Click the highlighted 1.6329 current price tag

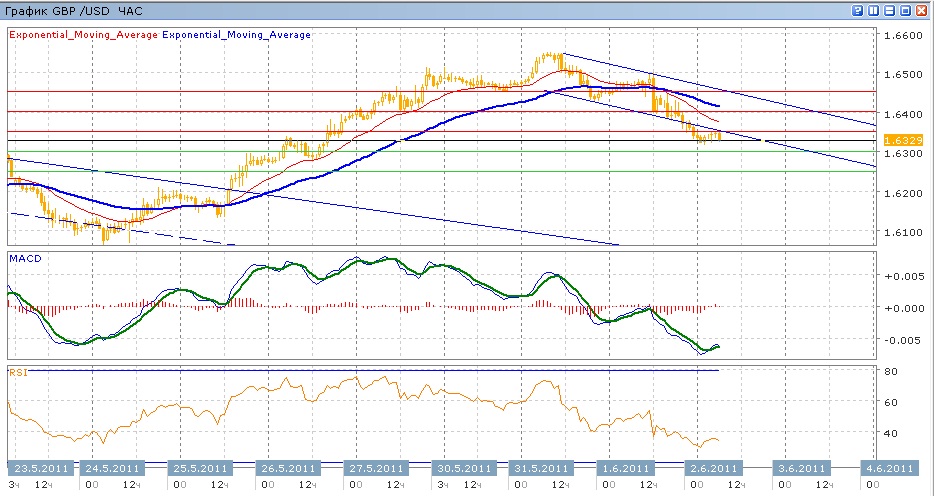(904, 141)
